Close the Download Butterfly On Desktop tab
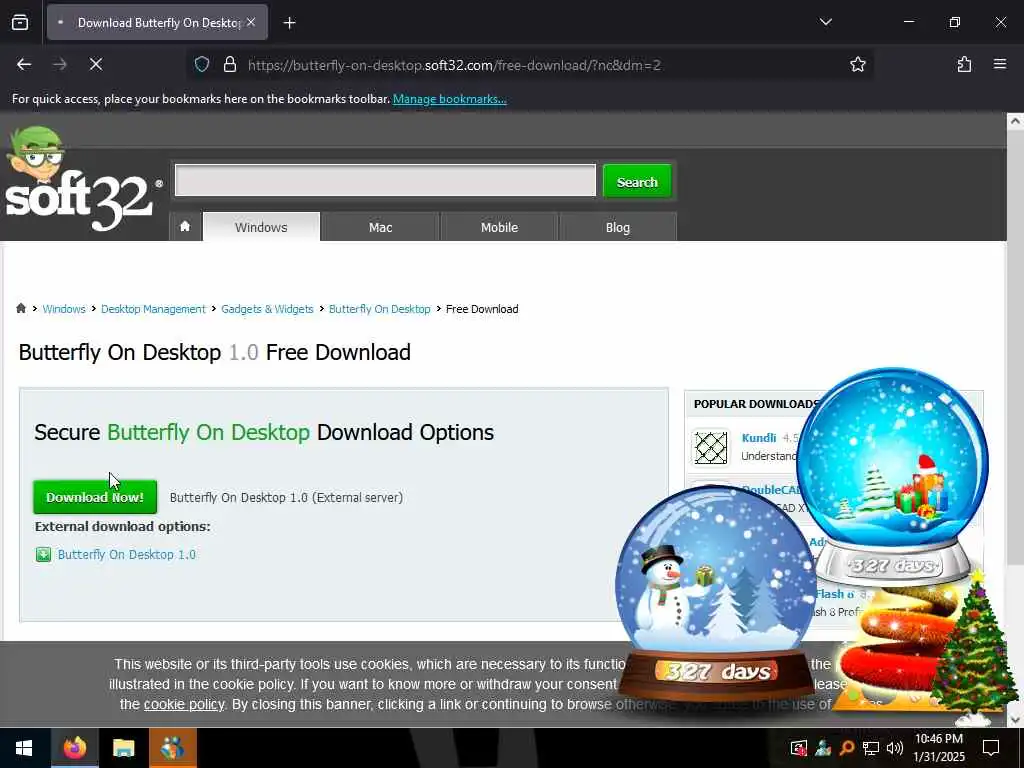This screenshot has height=768, width=1024. pyautogui.click(x=251, y=22)
